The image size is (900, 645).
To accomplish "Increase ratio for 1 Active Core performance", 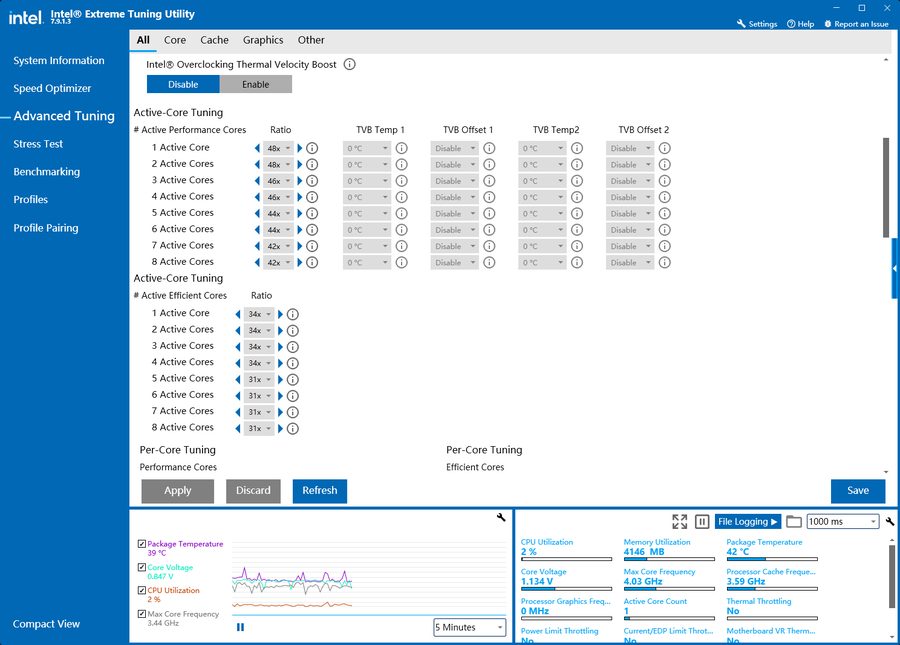I will click(x=300, y=148).
